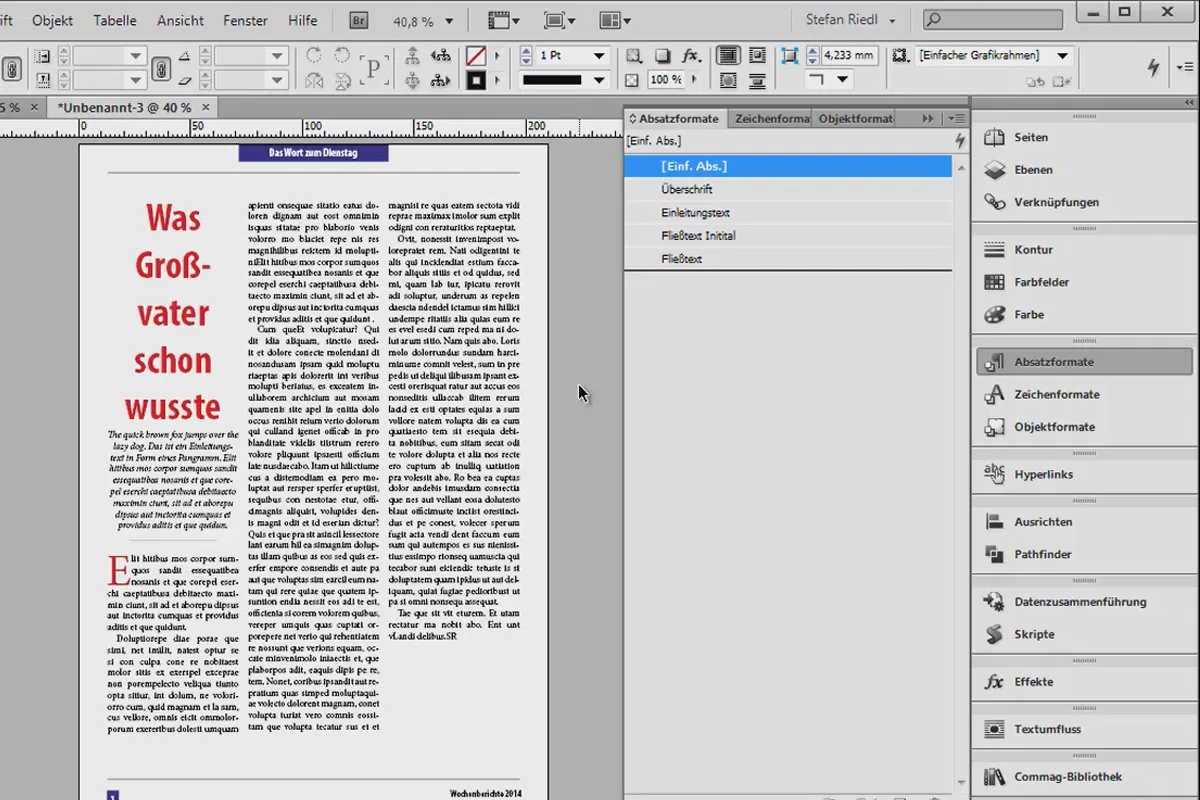
Task: Toggle the chain link beside the rotation field
Action: point(160,68)
